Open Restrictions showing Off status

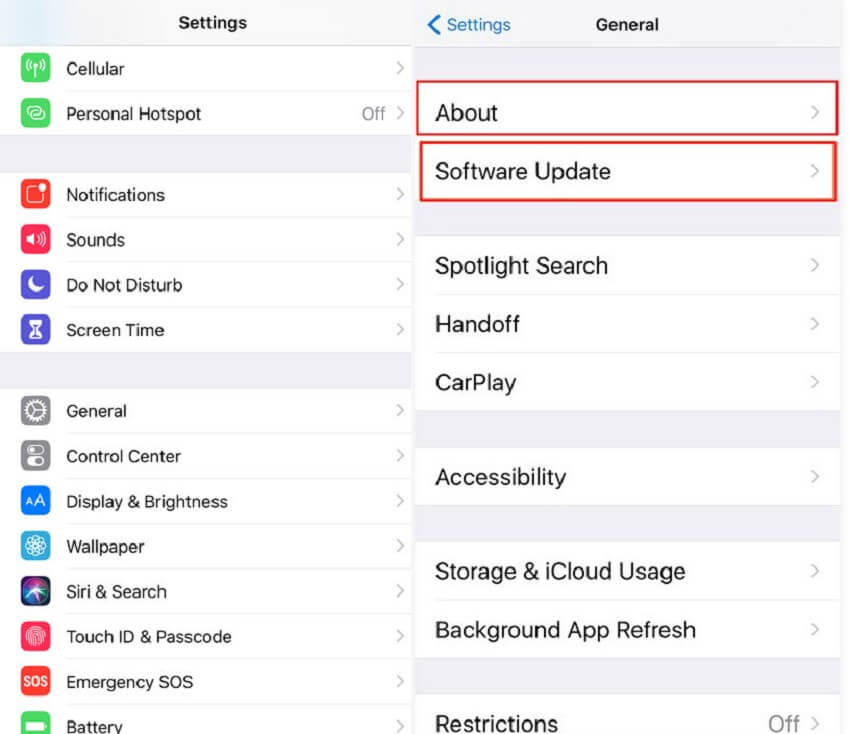pos(627,721)
